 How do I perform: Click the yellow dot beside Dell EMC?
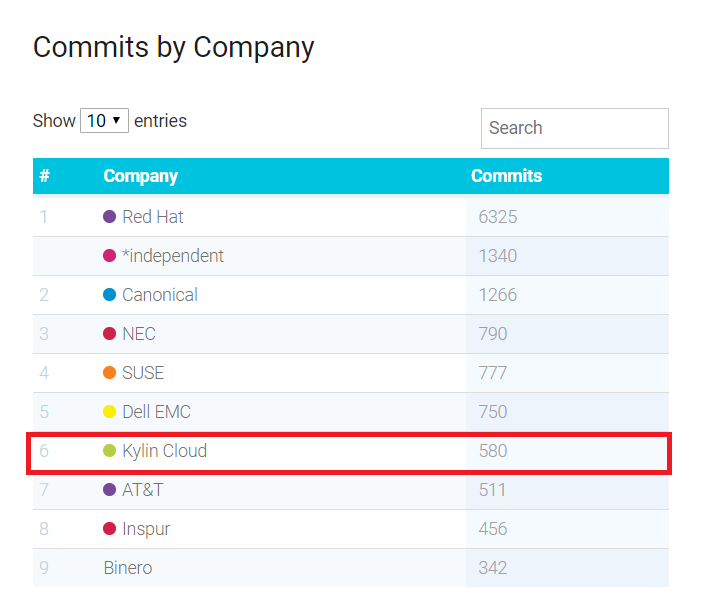point(109,412)
